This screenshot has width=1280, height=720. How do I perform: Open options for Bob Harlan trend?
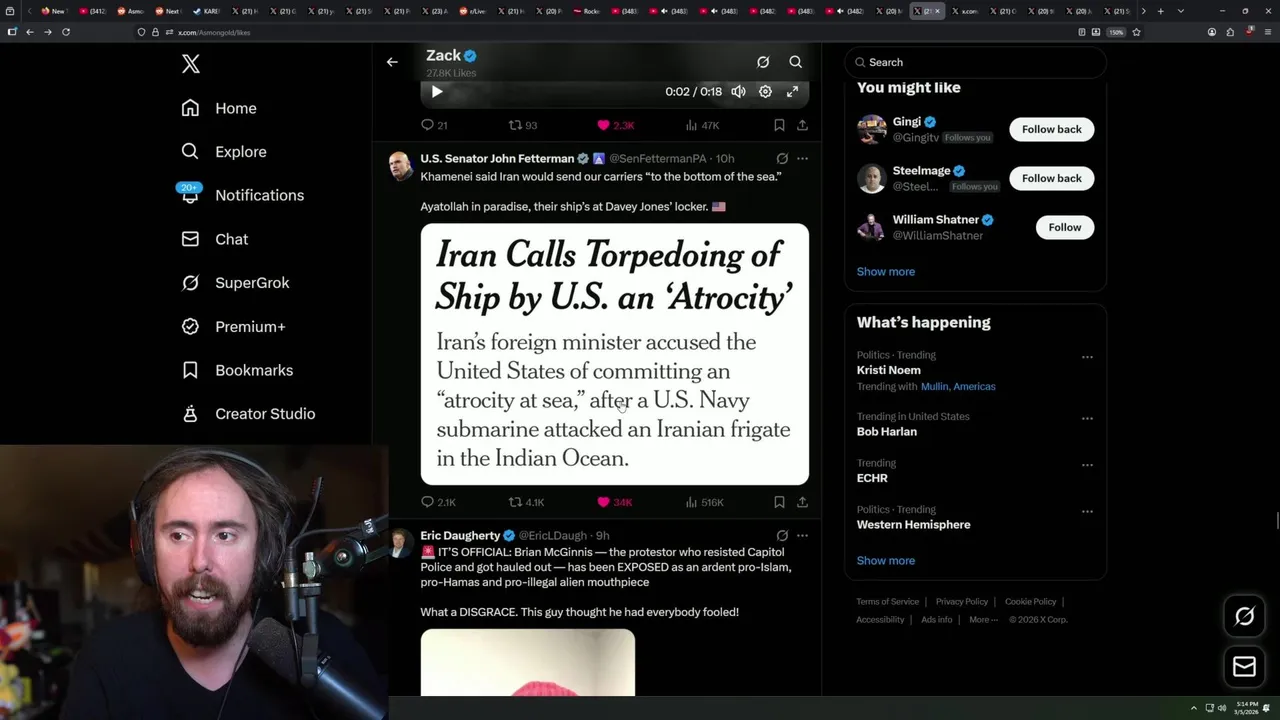tap(1087, 418)
